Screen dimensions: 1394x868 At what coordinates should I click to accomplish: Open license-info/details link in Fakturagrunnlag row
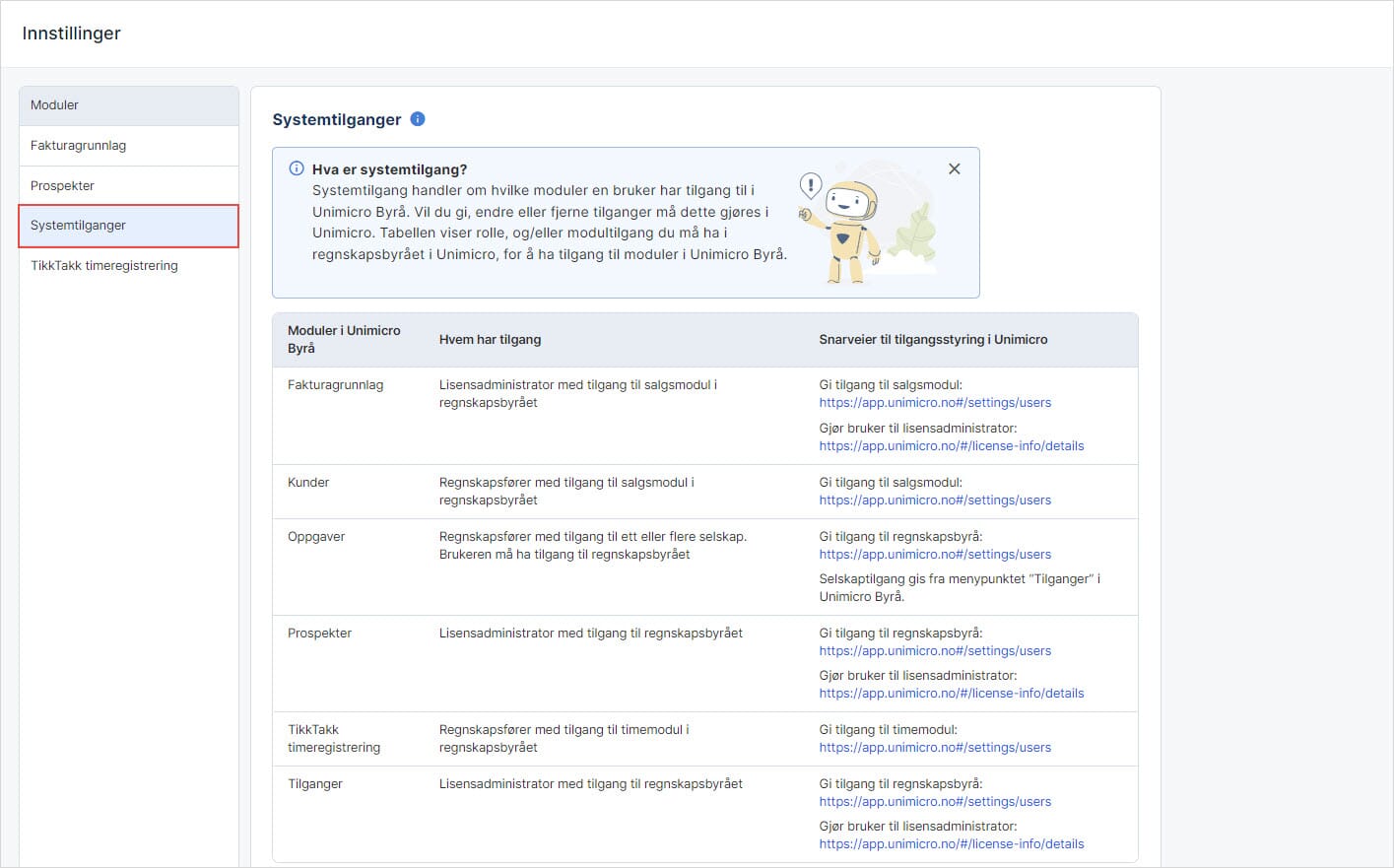951,446
